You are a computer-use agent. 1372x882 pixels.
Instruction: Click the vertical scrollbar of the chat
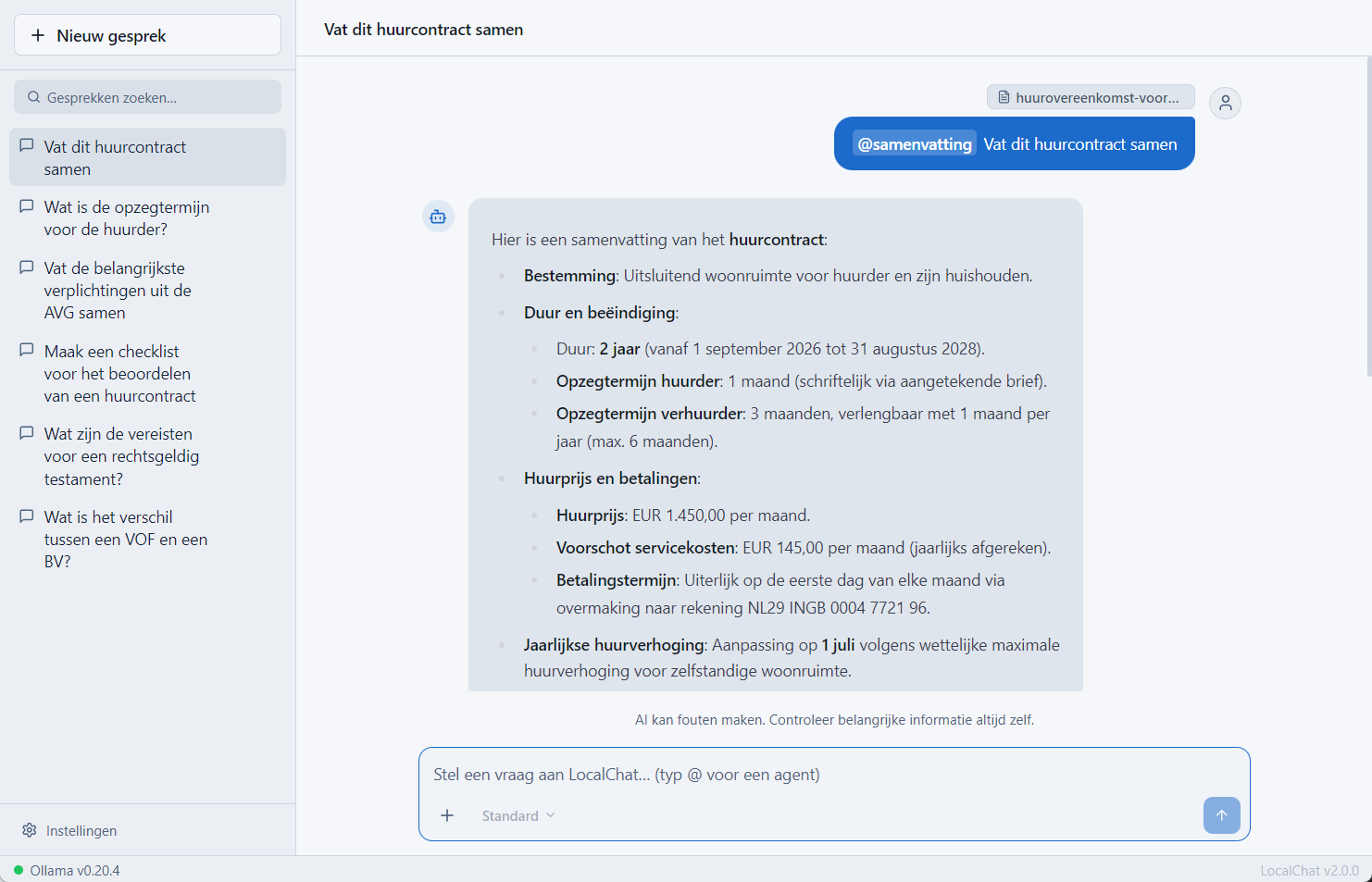click(1368, 216)
